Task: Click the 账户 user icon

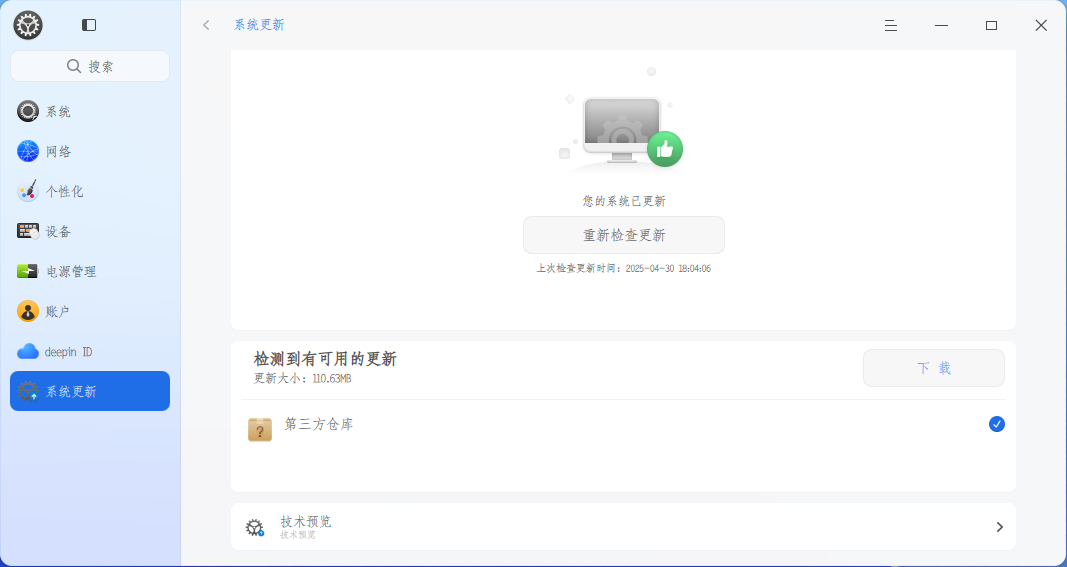Action: [28, 311]
